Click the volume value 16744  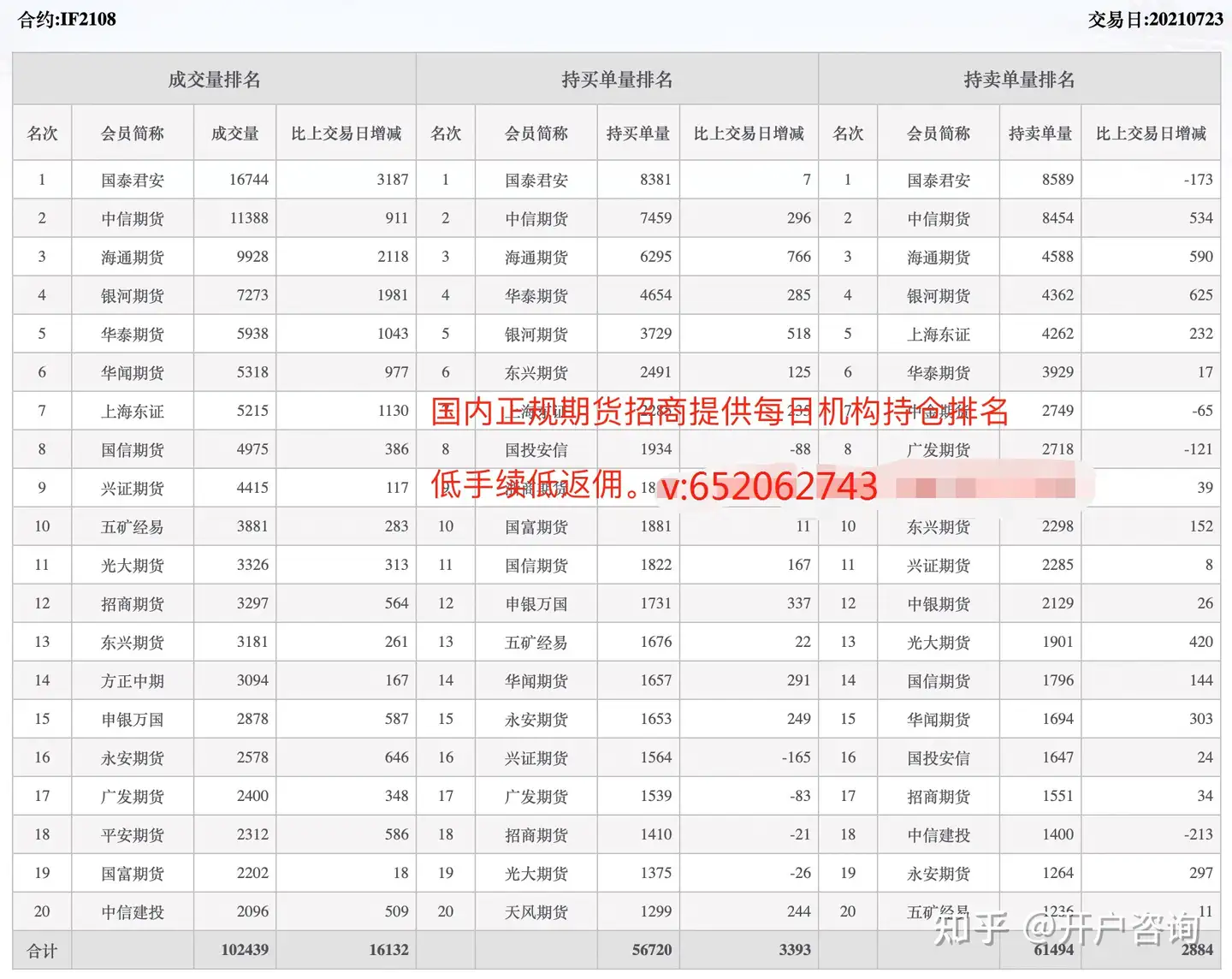click(x=248, y=180)
